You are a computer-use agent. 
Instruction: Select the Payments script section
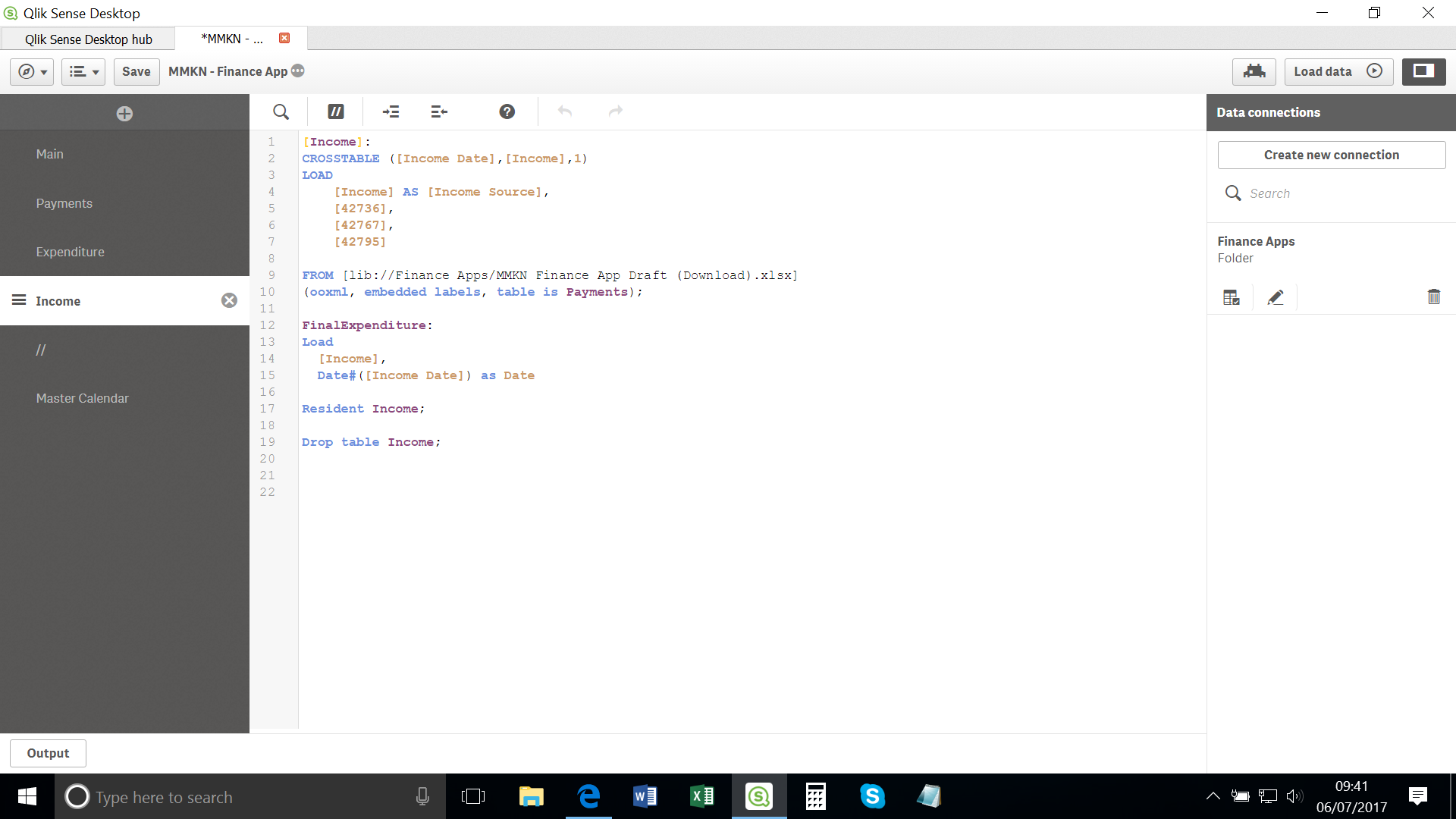pyautogui.click(x=124, y=203)
